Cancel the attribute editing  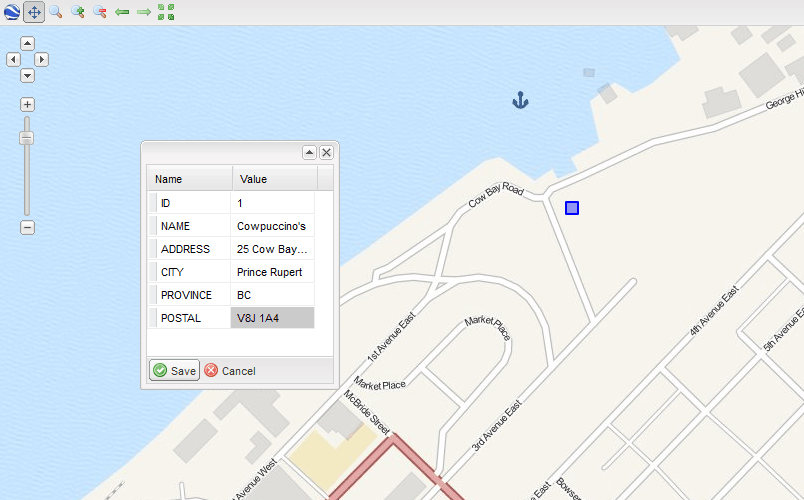[230, 371]
